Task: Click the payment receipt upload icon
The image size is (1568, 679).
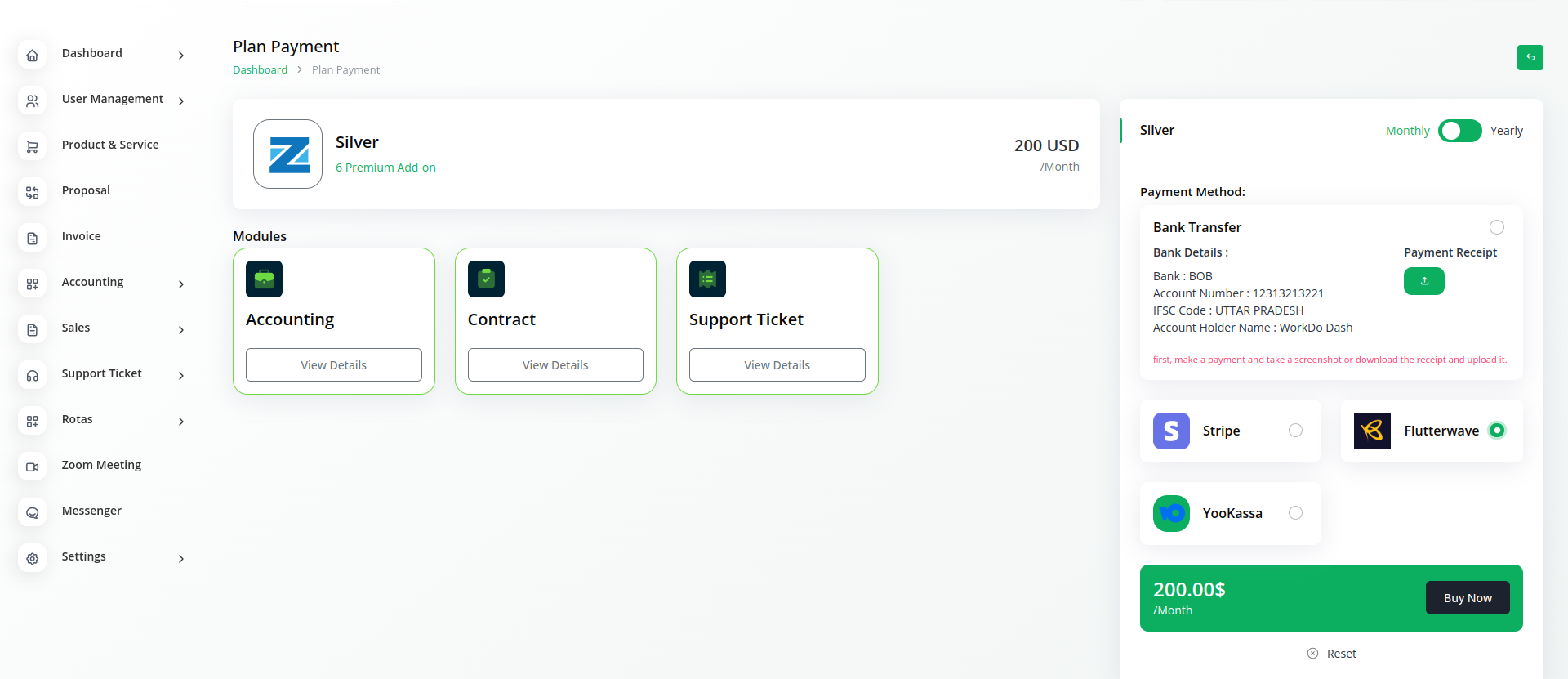Action: tap(1423, 281)
